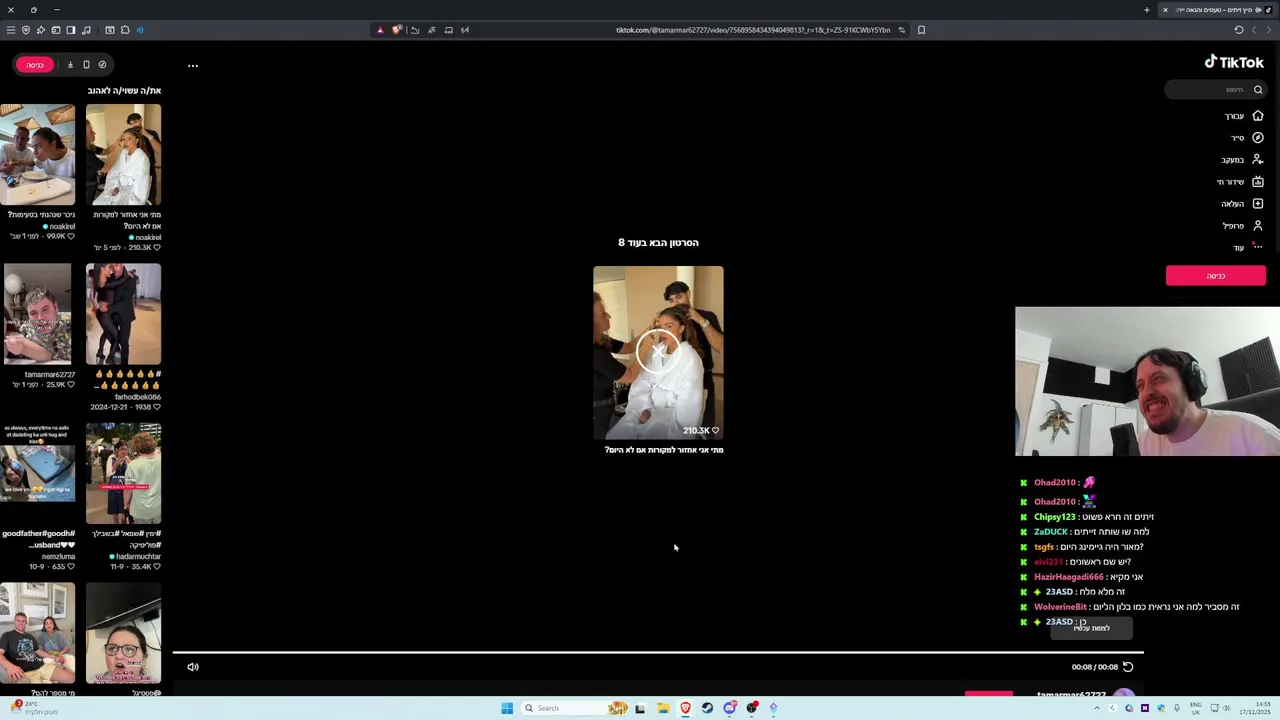The image size is (1280, 720).
Task: Click the video progress bar
Action: pyautogui.click(x=658, y=653)
